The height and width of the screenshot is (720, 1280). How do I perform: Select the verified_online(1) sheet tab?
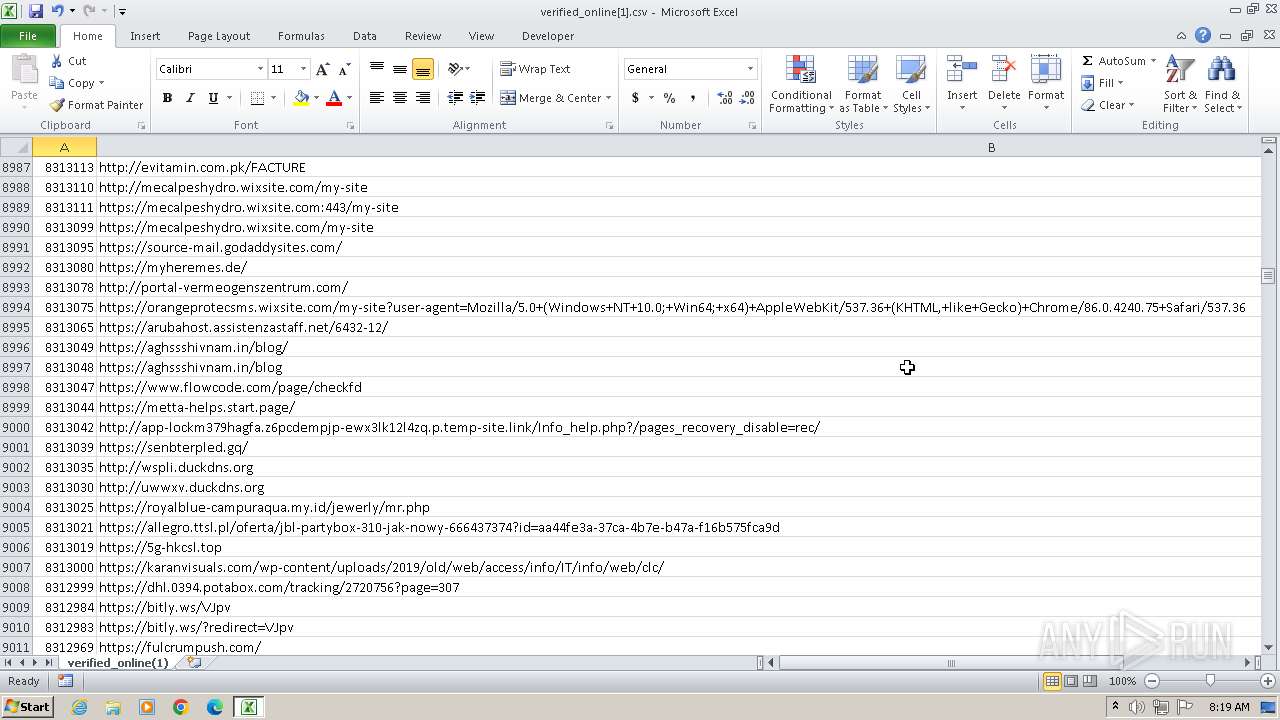pos(118,663)
